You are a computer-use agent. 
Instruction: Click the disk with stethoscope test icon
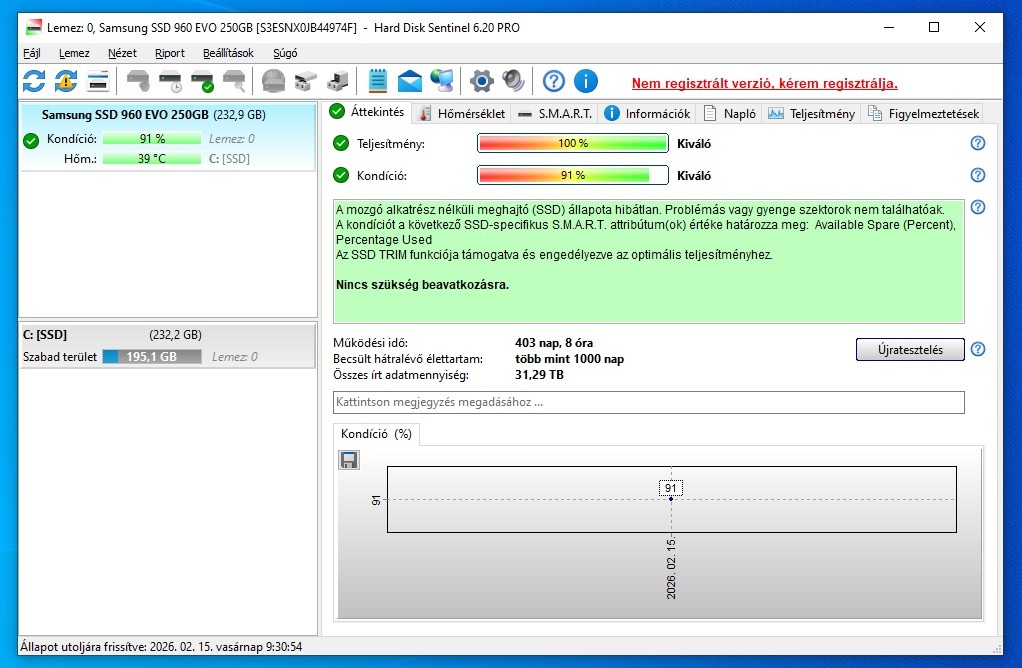pos(138,81)
